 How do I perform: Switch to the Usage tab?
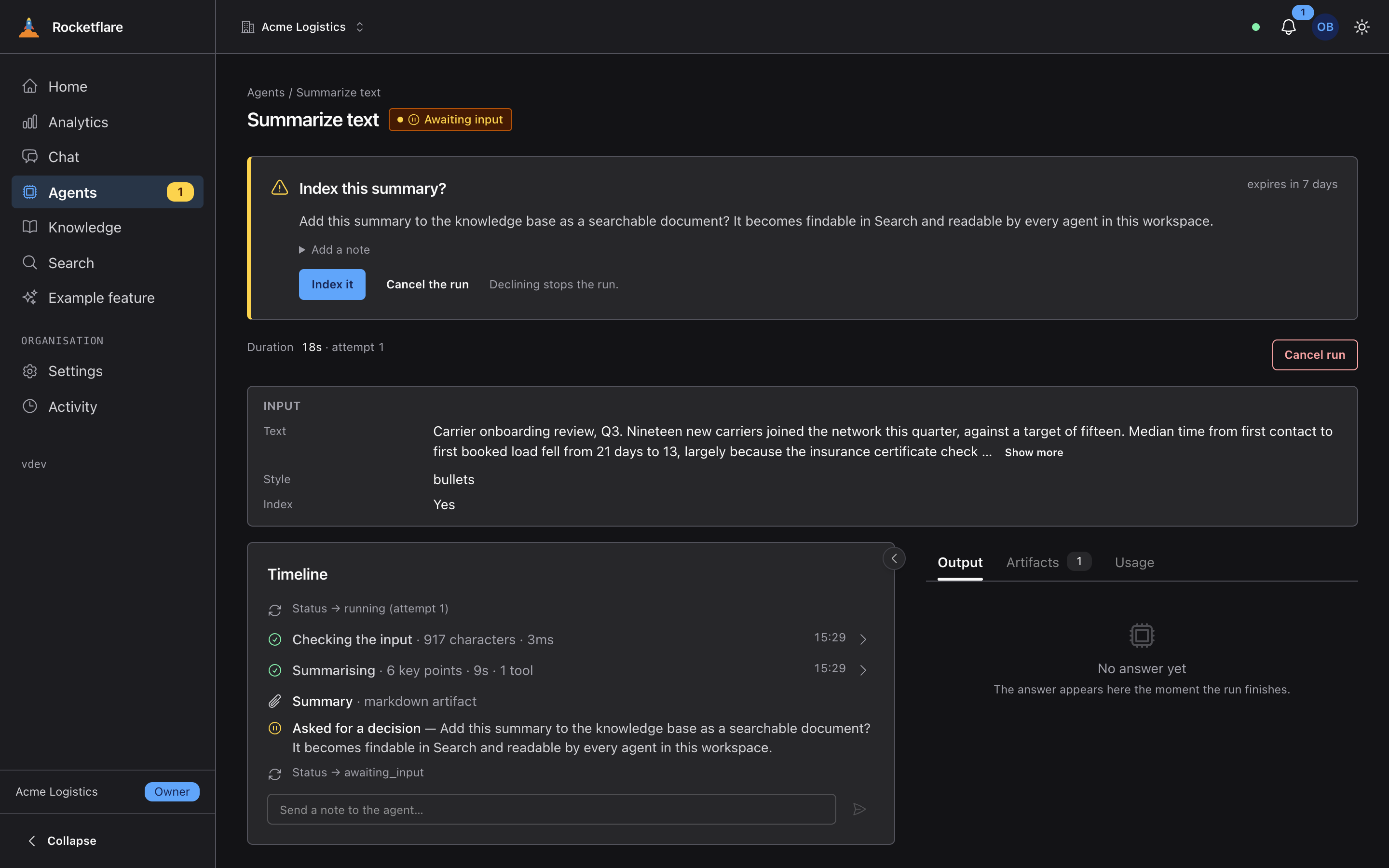(x=1134, y=563)
